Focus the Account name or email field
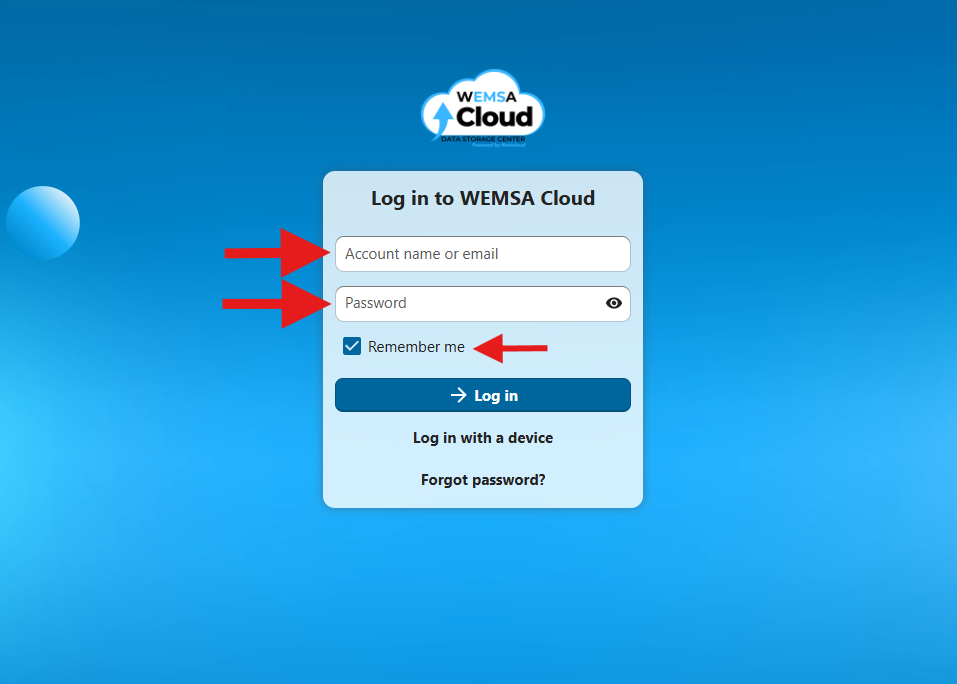The height and width of the screenshot is (684, 957). pos(483,254)
